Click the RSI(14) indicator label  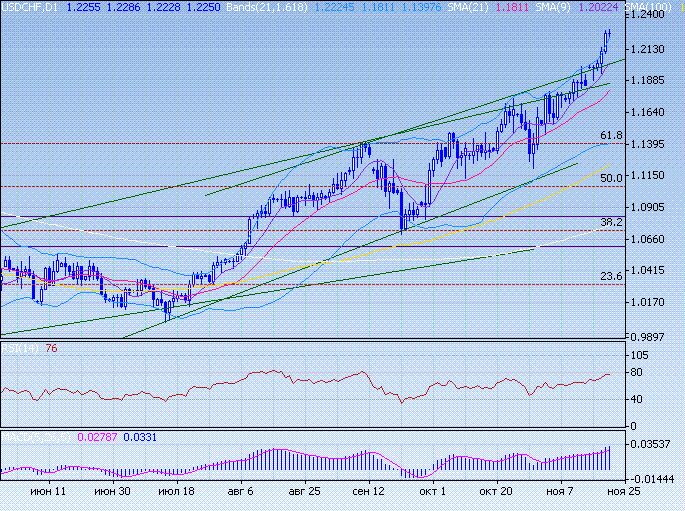point(19,348)
